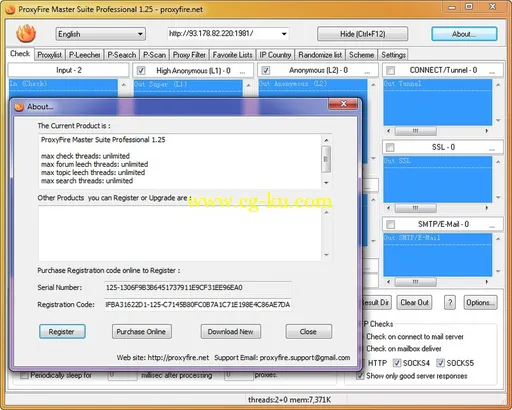Click horizontal scrollbar thumb under Out Tunnel list
This screenshot has width=512, height=410.
pos(416,131)
